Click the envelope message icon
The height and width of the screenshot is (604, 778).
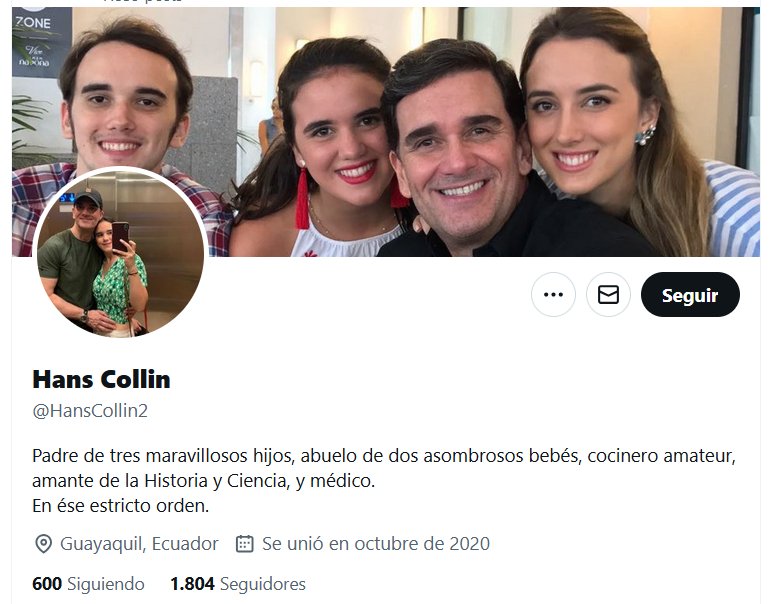[x=608, y=295]
